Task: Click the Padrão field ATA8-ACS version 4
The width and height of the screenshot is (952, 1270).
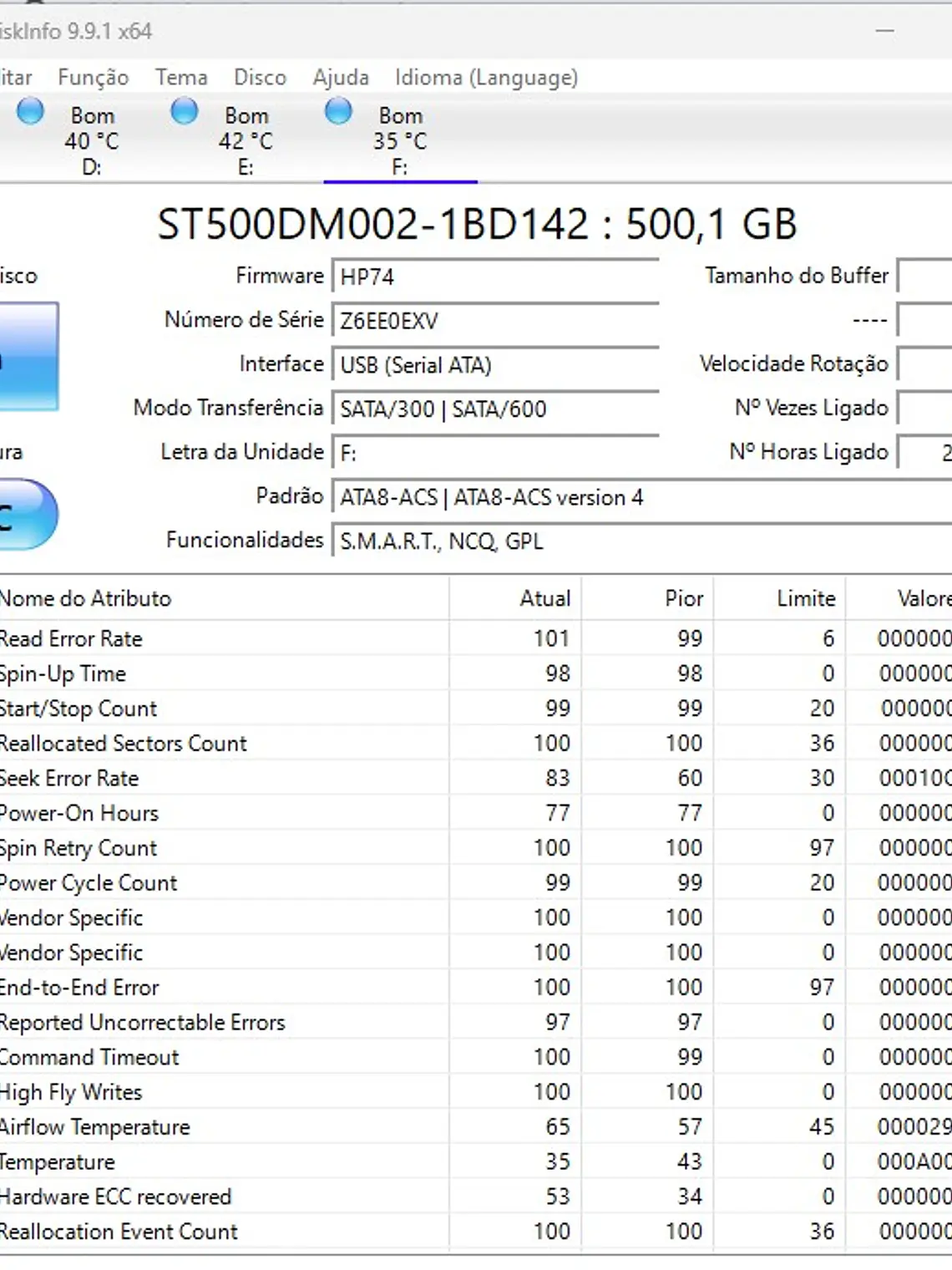Action: pos(641,497)
